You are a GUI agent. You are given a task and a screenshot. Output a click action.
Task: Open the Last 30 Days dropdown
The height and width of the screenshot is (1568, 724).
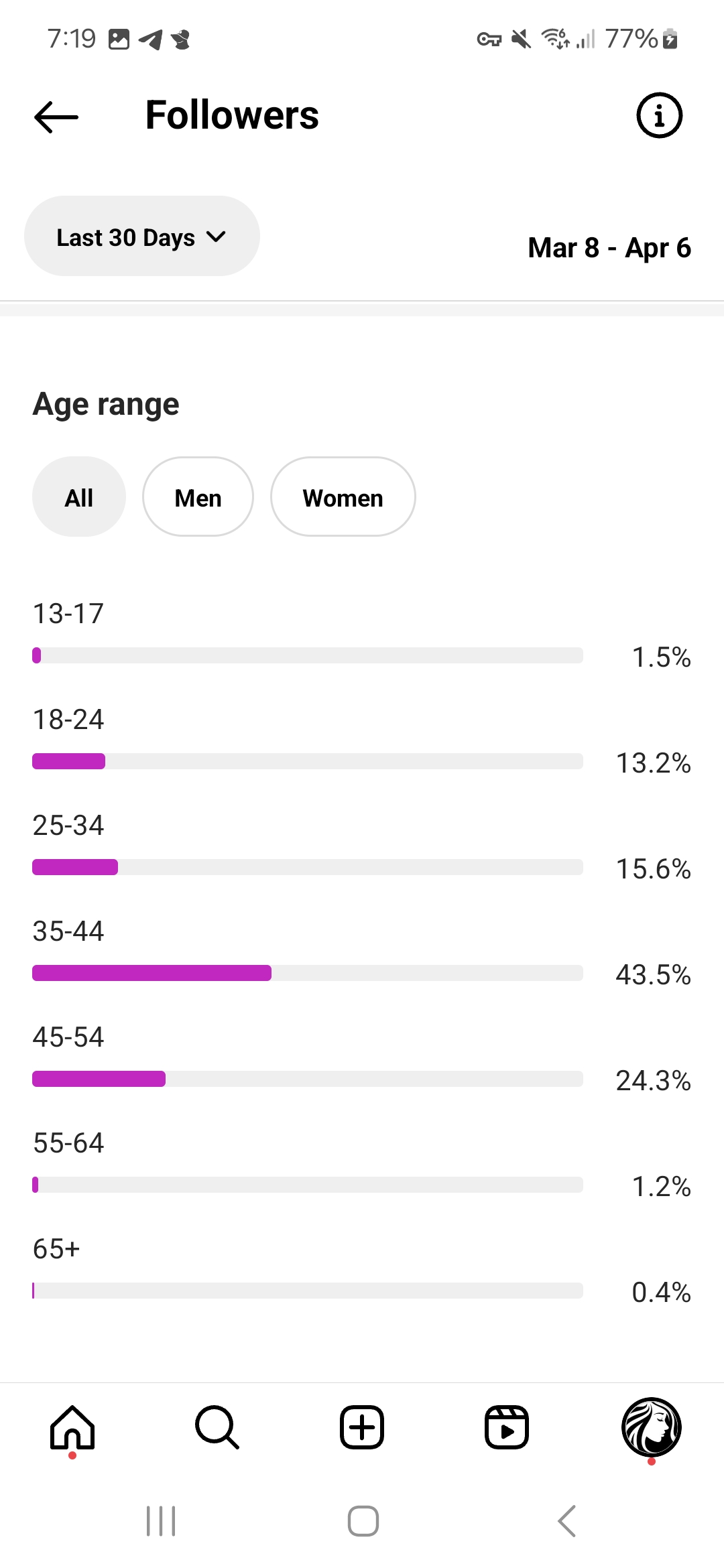click(142, 236)
